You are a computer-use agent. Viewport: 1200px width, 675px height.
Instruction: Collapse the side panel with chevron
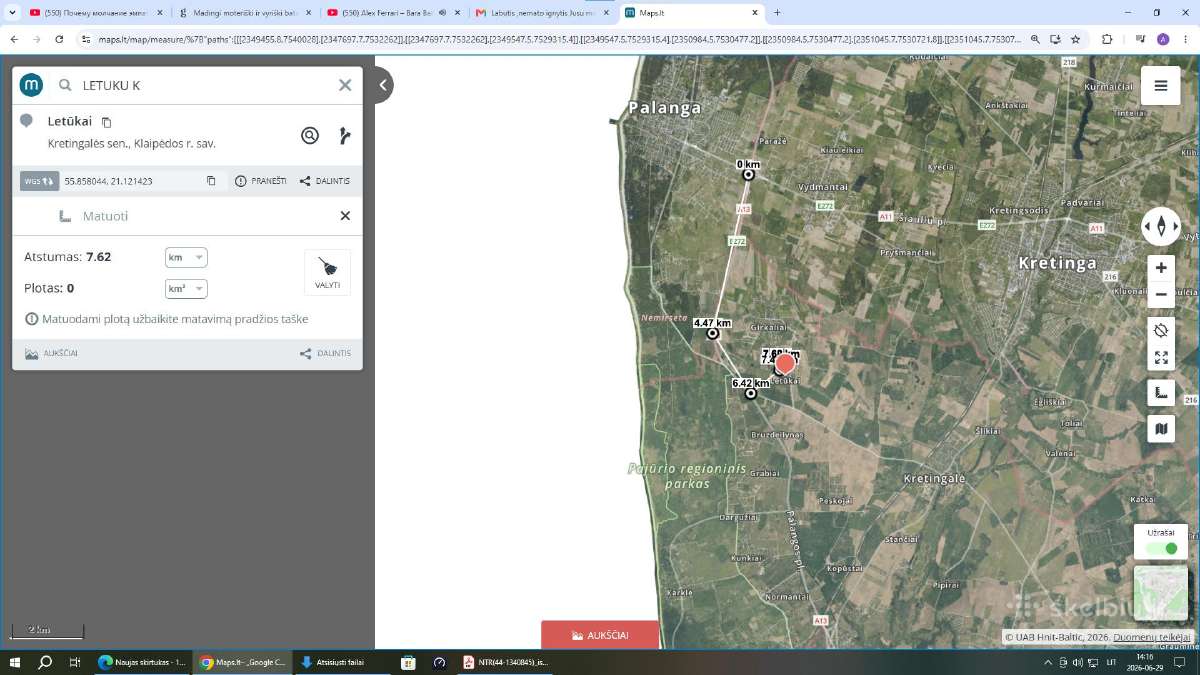coord(383,85)
